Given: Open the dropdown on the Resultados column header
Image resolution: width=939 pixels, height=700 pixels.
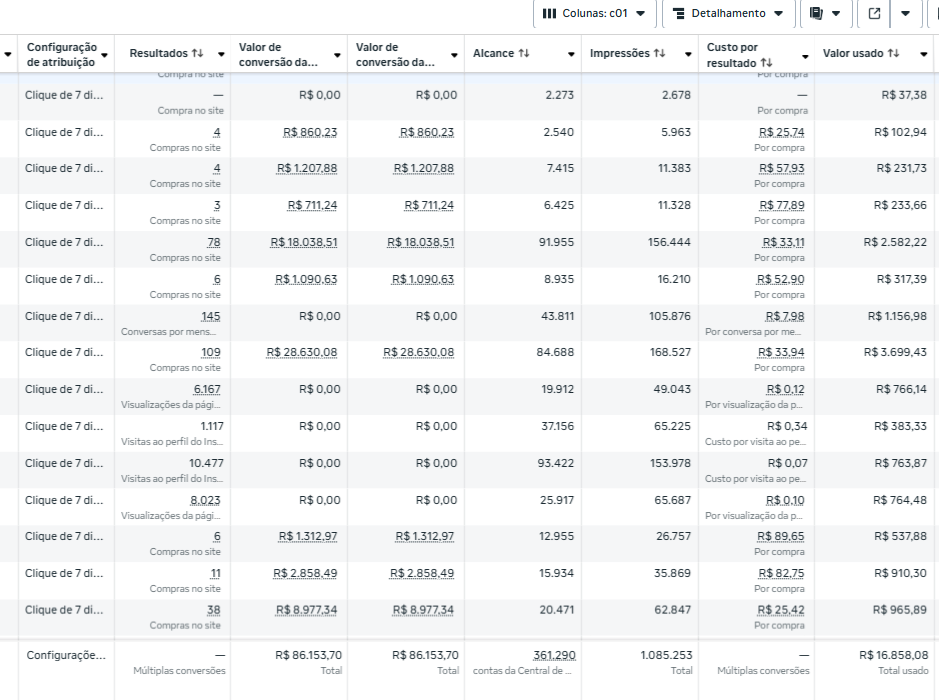Looking at the screenshot, I should coord(219,54).
